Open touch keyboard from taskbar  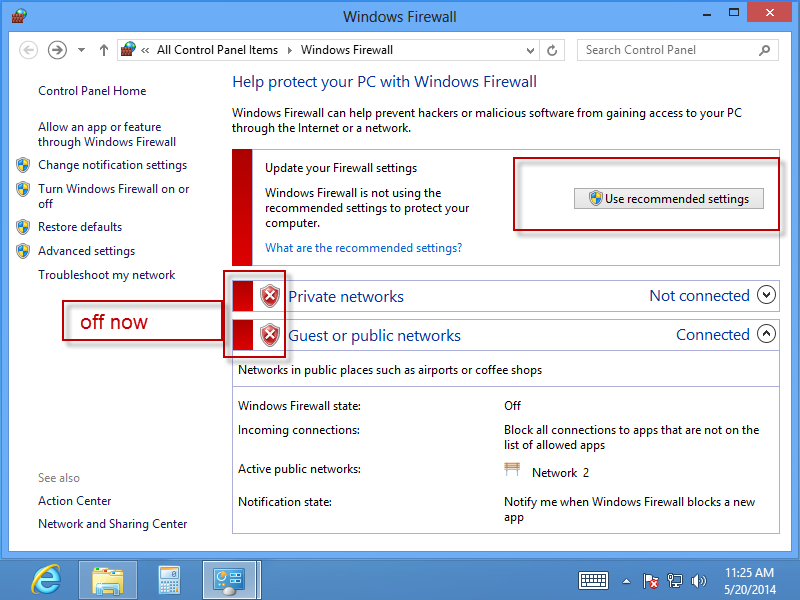(593, 581)
